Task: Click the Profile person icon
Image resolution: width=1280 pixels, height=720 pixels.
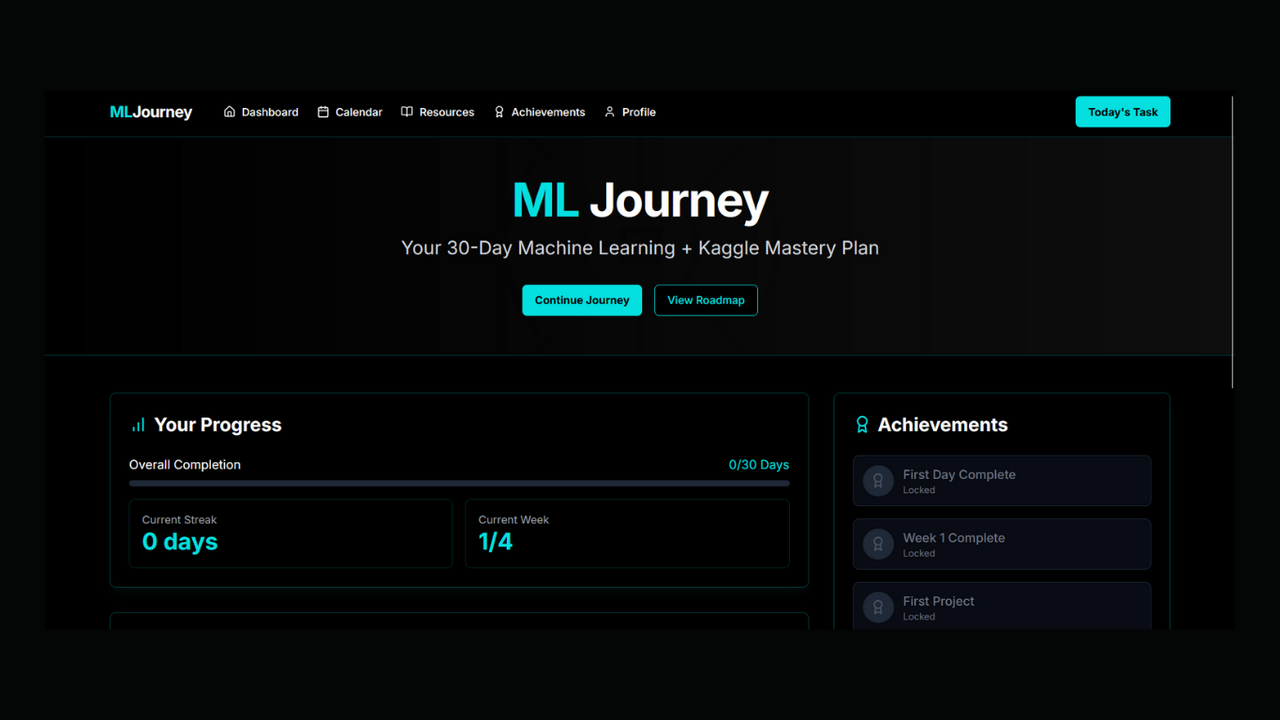Action: [x=610, y=112]
